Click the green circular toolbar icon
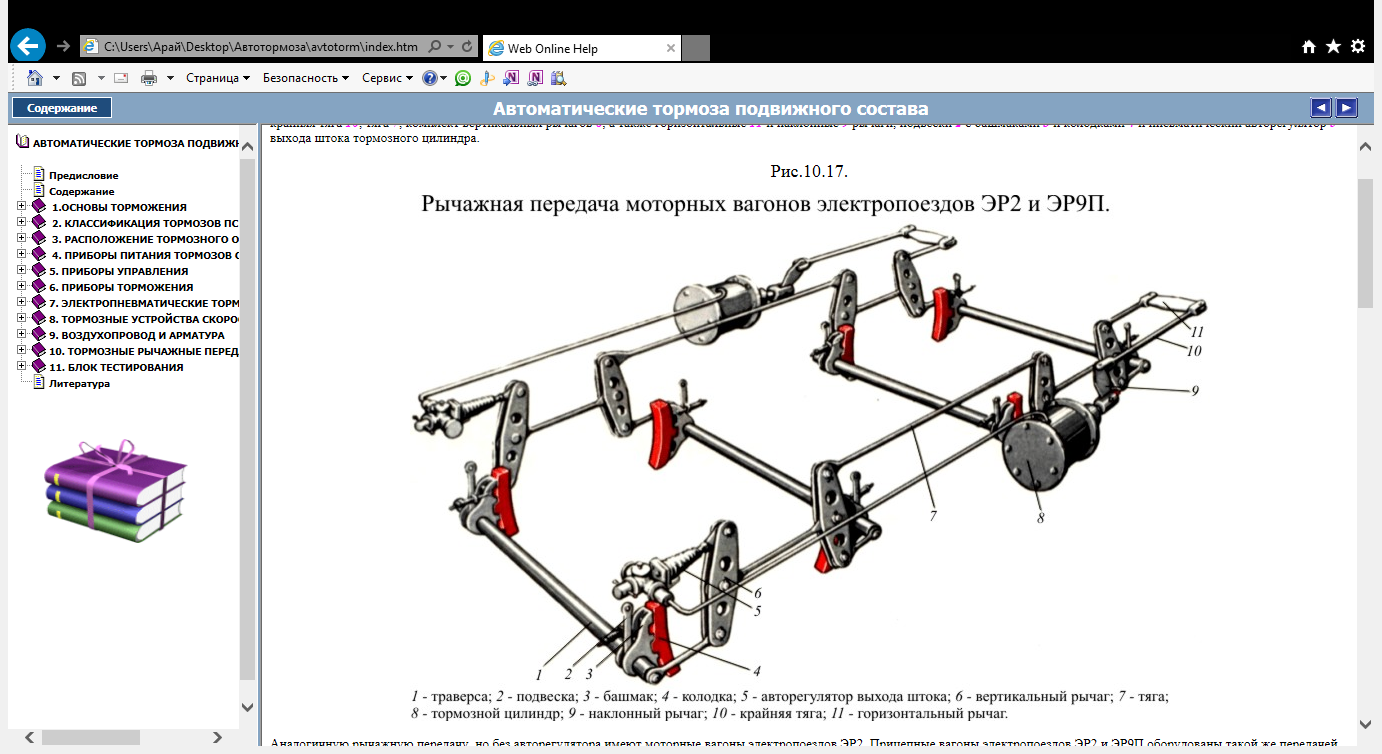 tap(462, 78)
